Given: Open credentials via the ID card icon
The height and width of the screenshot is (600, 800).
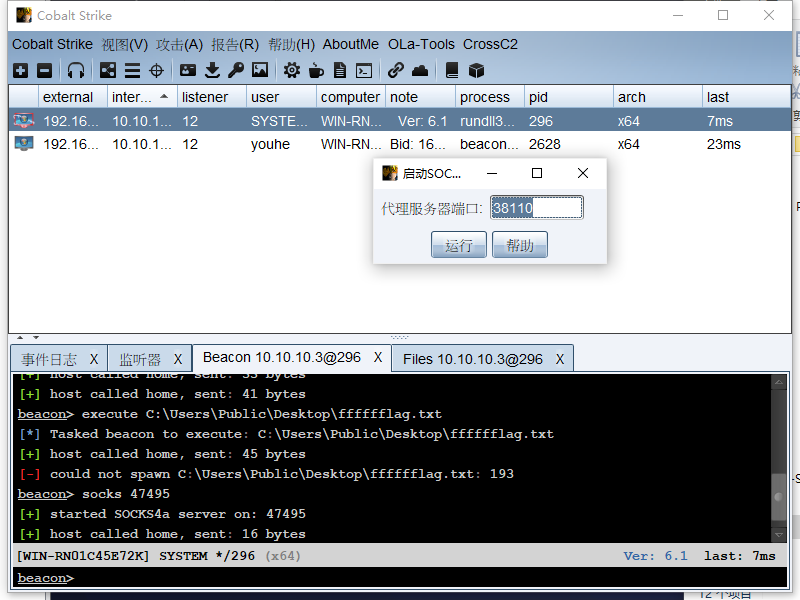Looking at the screenshot, I should tap(188, 70).
